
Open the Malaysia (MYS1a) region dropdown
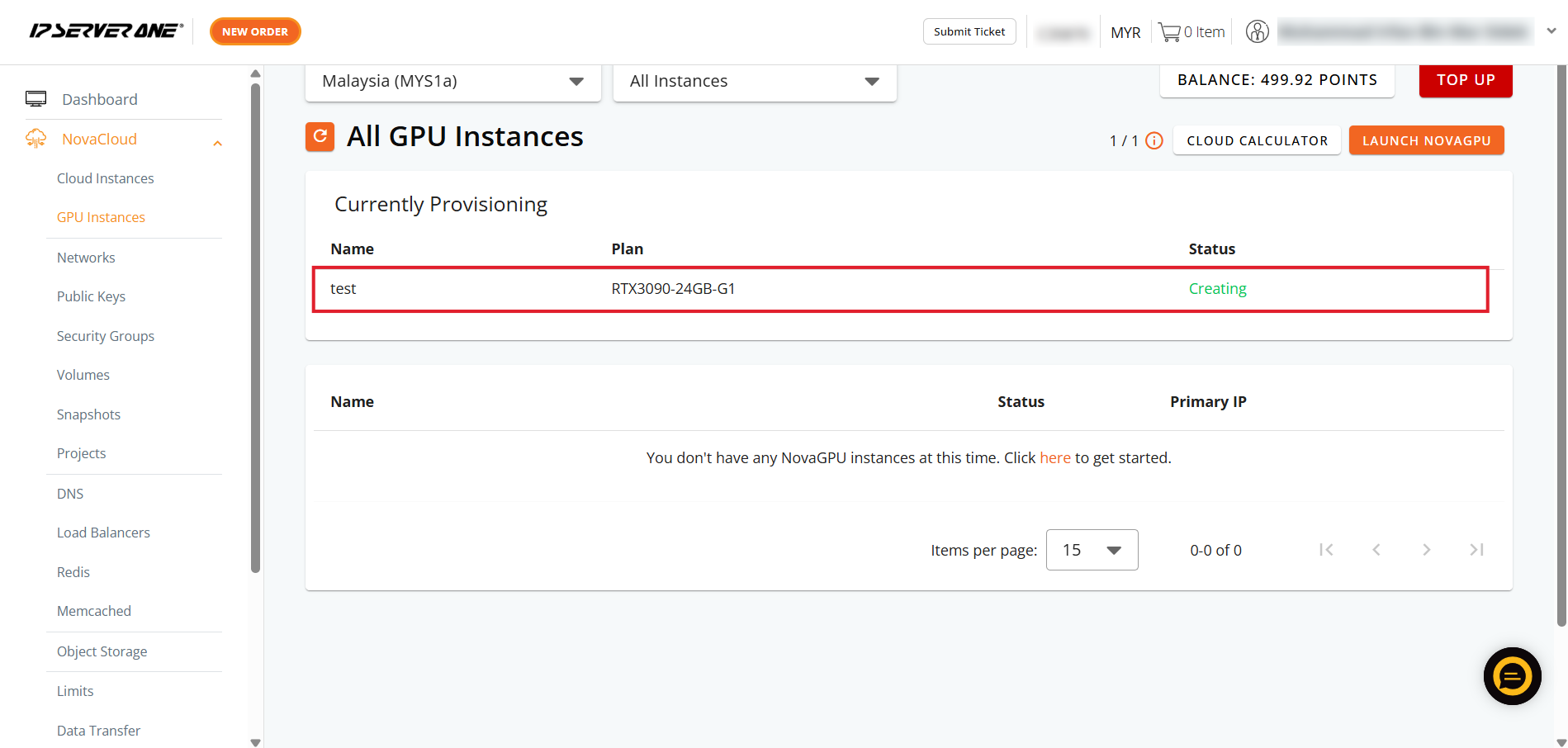452,82
